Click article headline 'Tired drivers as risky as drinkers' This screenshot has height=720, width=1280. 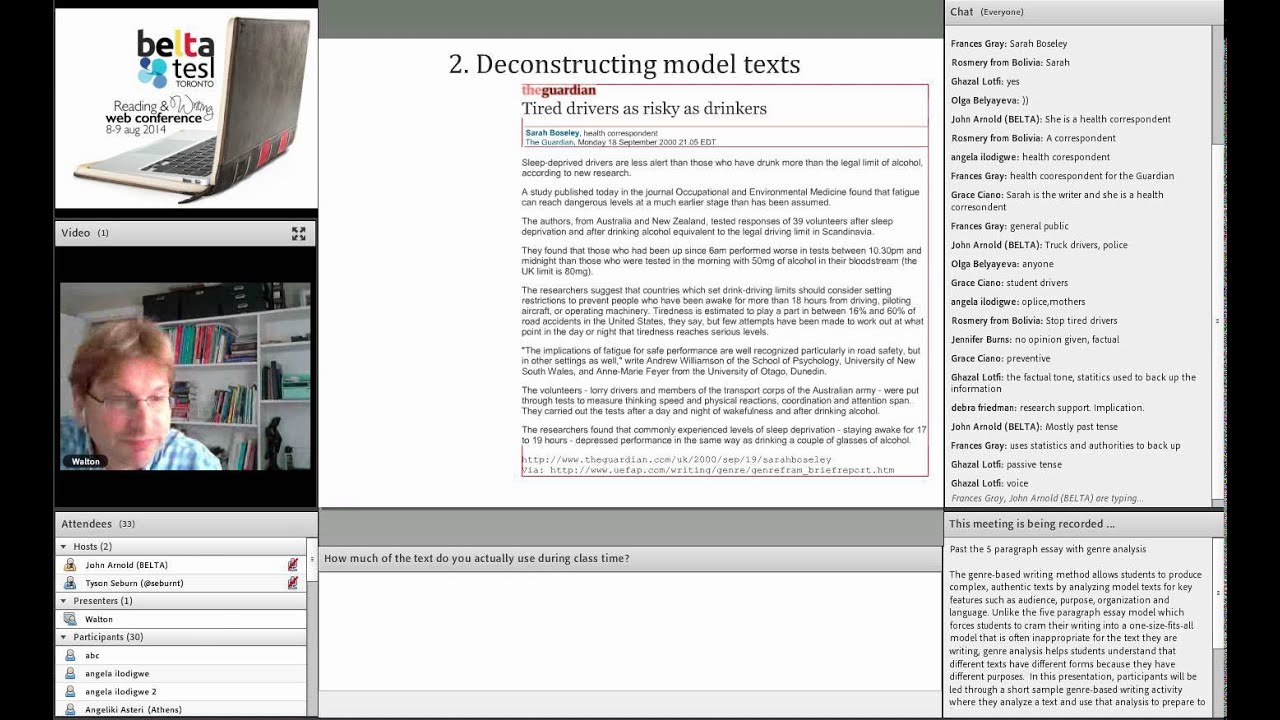[644, 108]
